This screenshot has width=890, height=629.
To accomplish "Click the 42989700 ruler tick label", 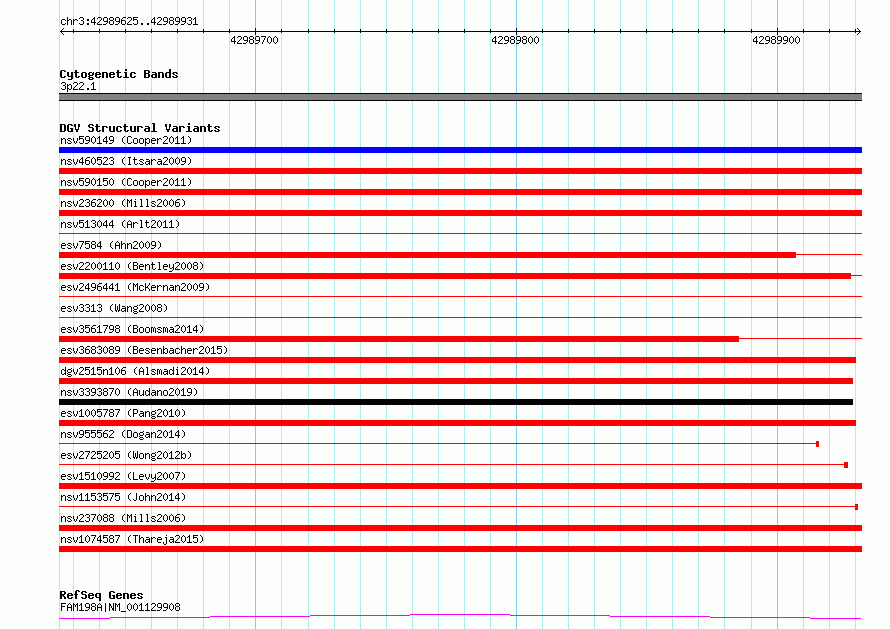I will [x=254, y=40].
